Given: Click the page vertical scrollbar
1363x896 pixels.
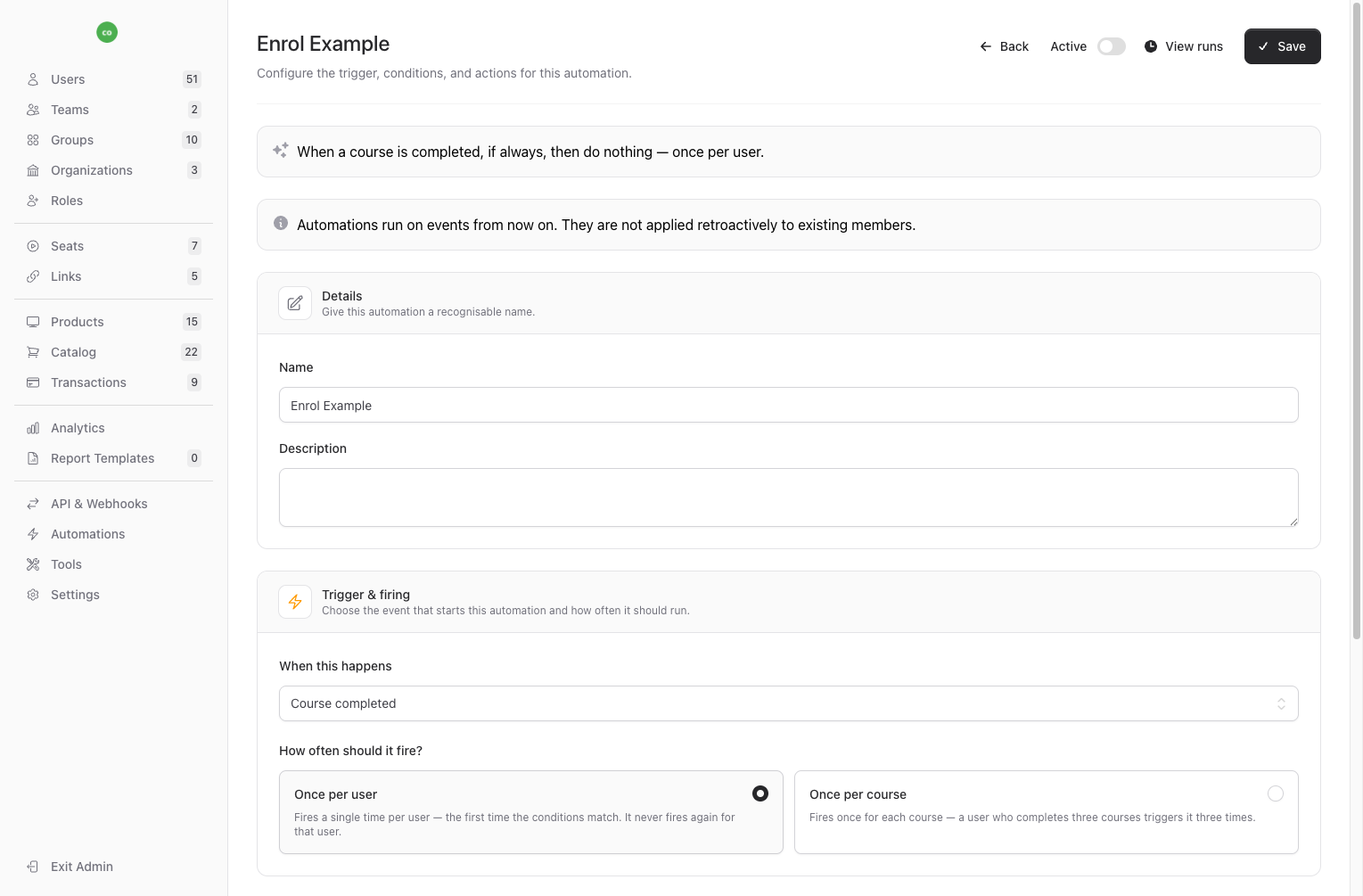Looking at the screenshot, I should (x=1357, y=321).
